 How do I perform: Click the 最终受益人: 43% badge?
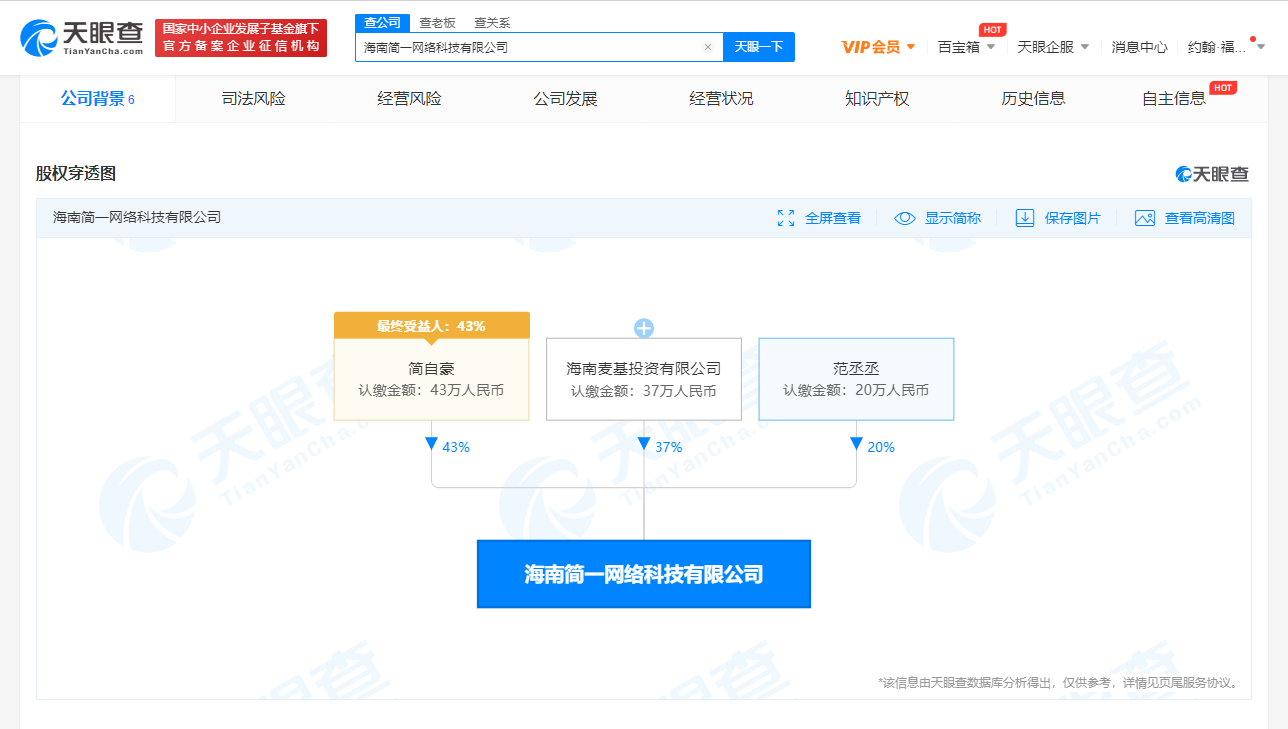coord(432,325)
